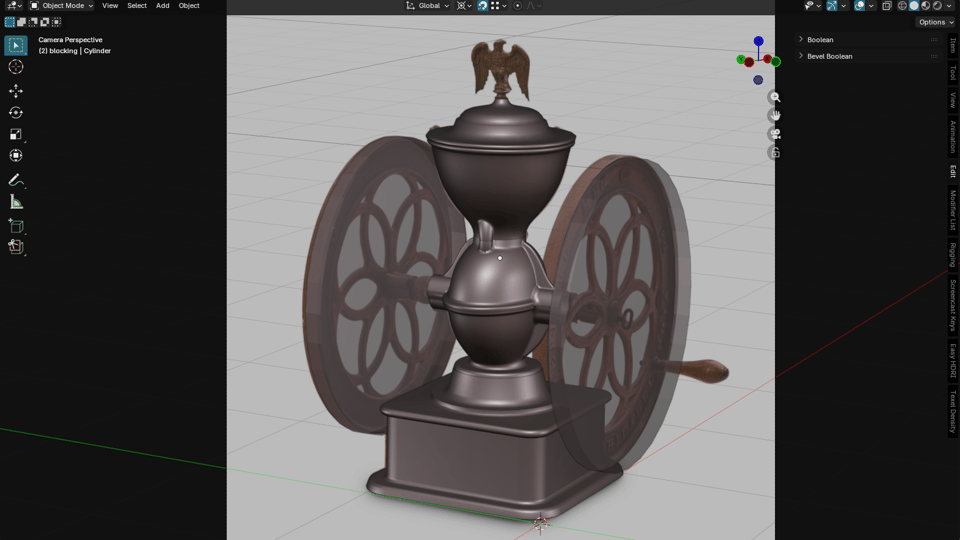Set selection mode to Extend
The width and height of the screenshot is (960, 540).
click(21, 22)
